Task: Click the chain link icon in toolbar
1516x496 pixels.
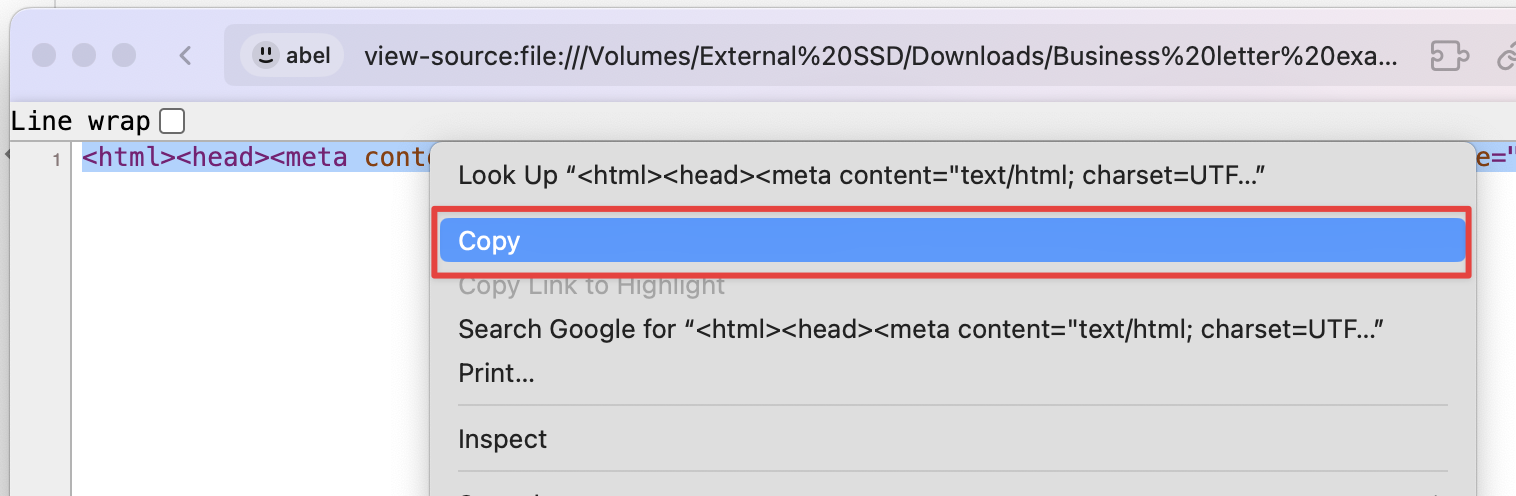Action: coord(1506,58)
